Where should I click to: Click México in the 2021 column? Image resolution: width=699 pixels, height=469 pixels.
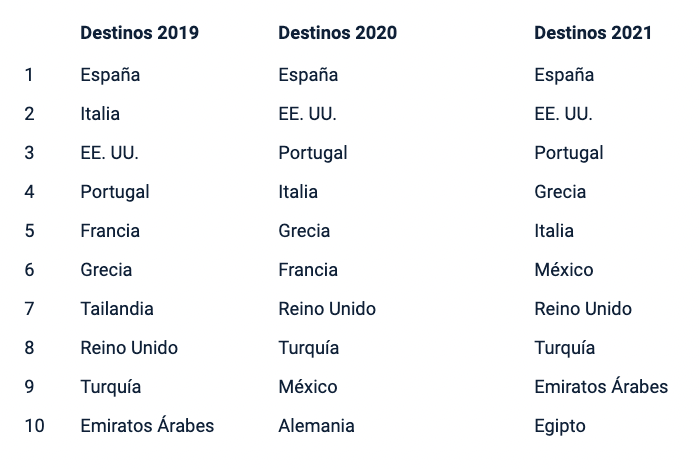[563, 269]
